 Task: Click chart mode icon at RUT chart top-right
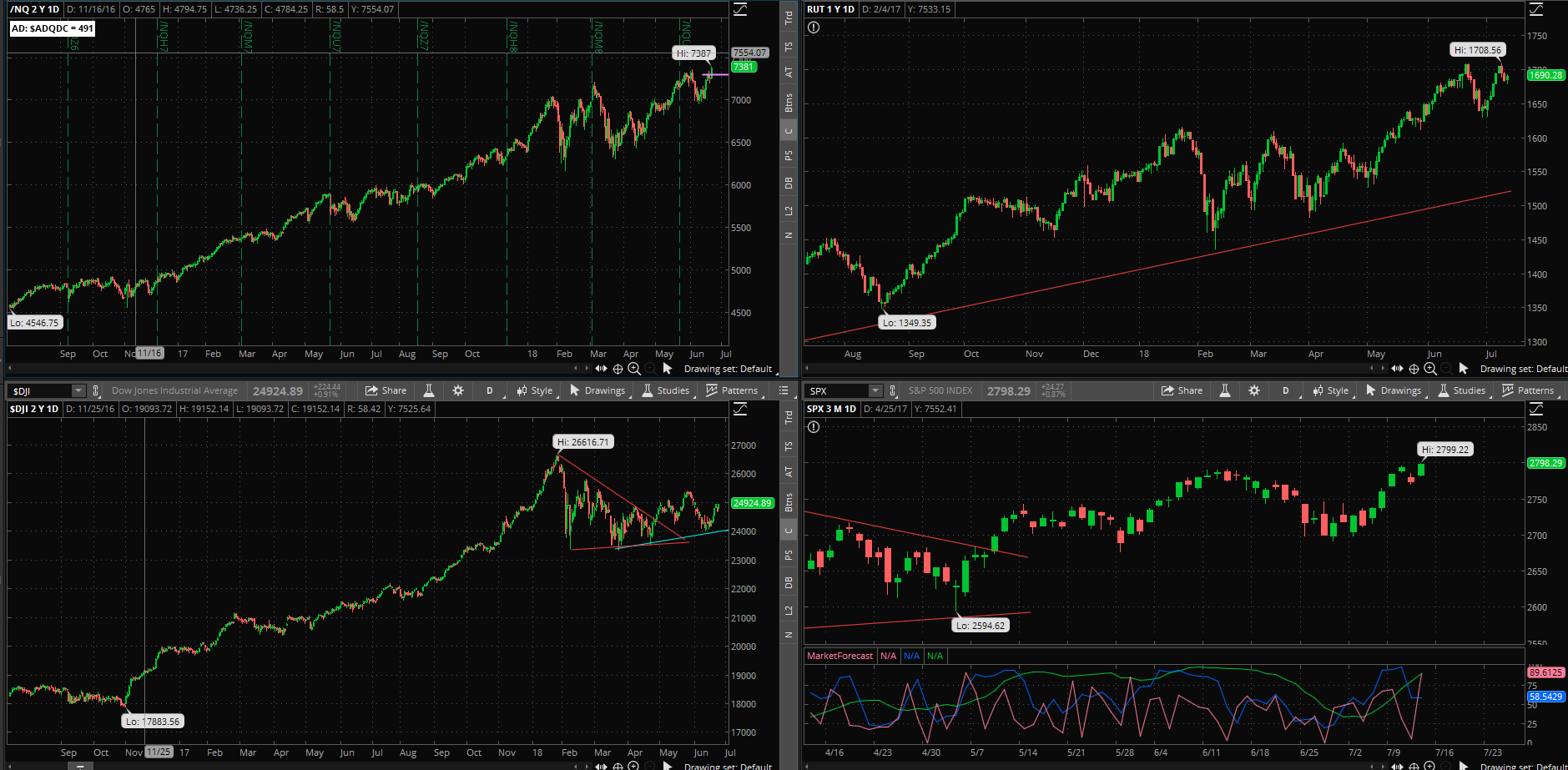[1536, 9]
